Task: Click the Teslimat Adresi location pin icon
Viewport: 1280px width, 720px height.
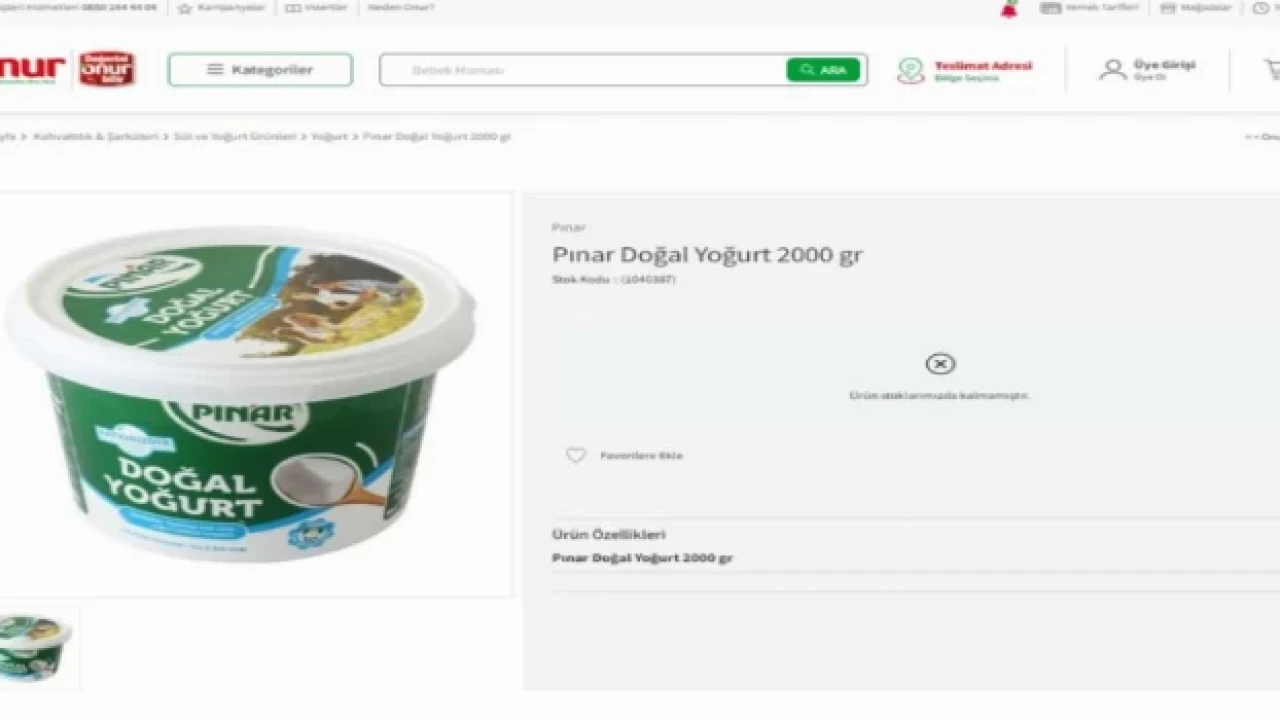Action: pos(910,70)
